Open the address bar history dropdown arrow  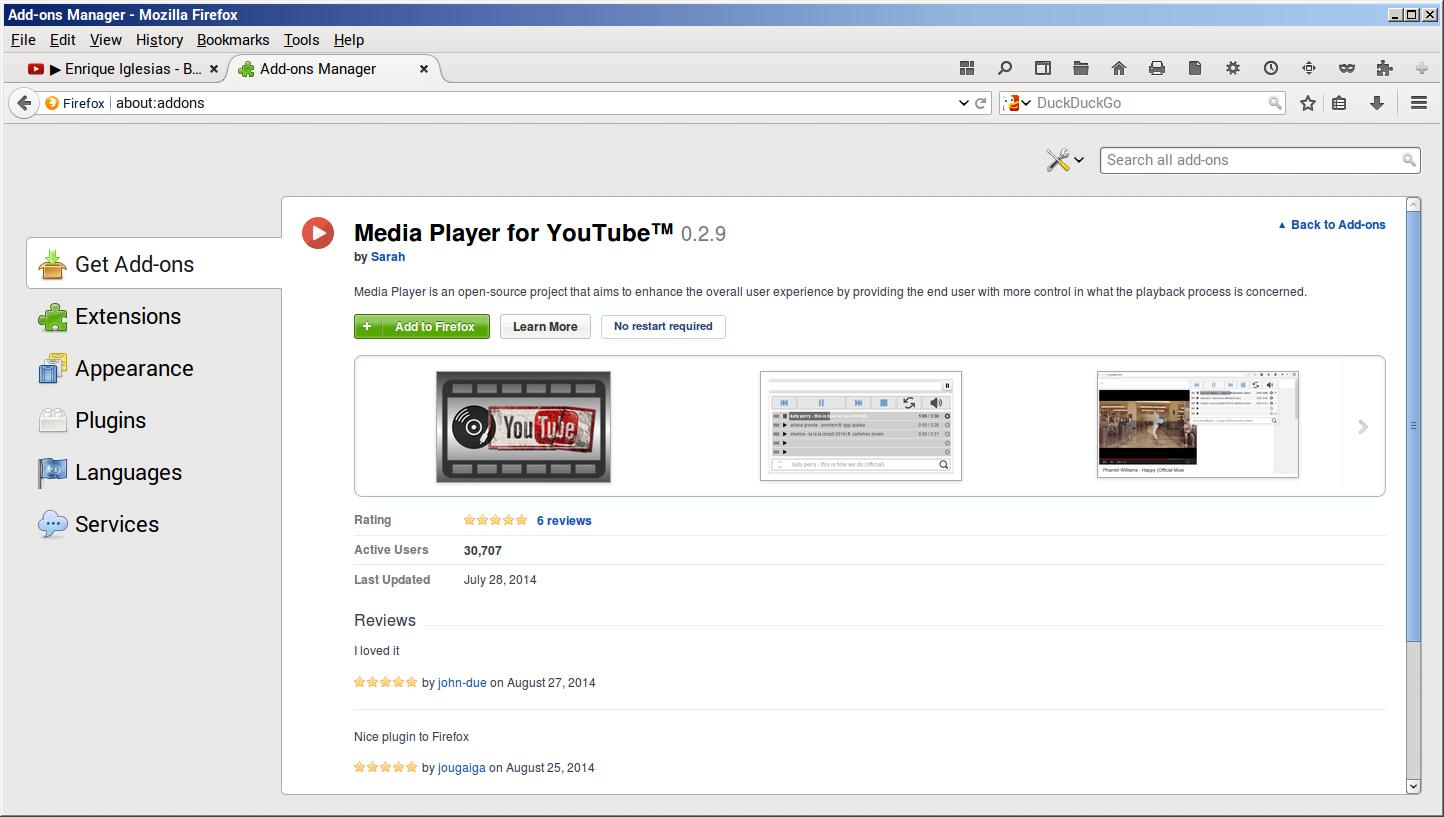point(964,103)
